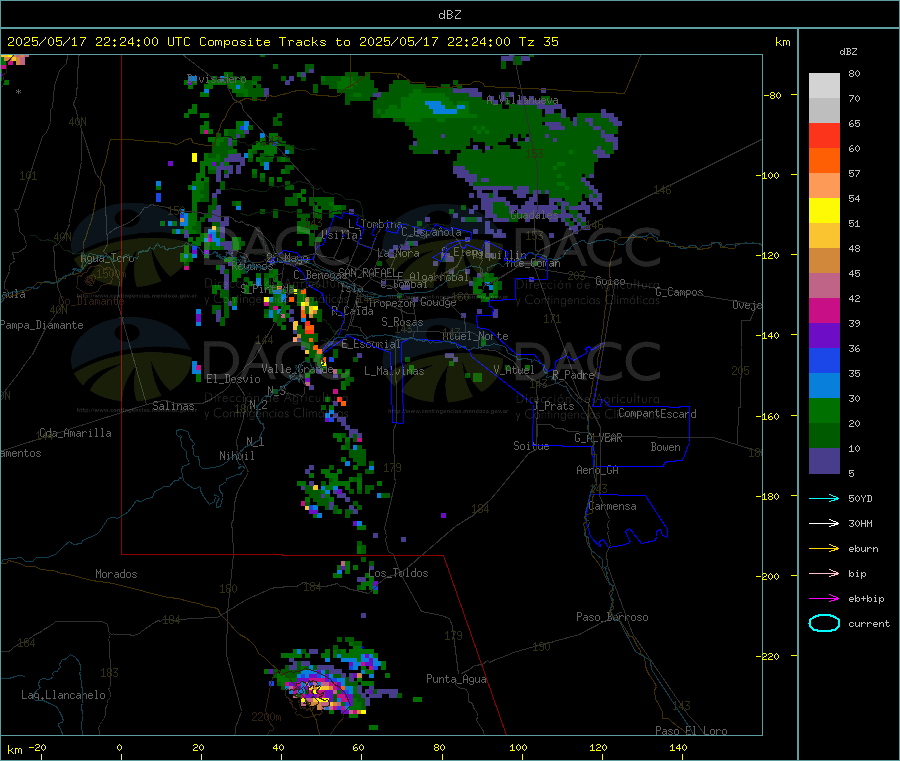Click the Paso_Barroso map label
900x761 pixels.
[x=612, y=617]
